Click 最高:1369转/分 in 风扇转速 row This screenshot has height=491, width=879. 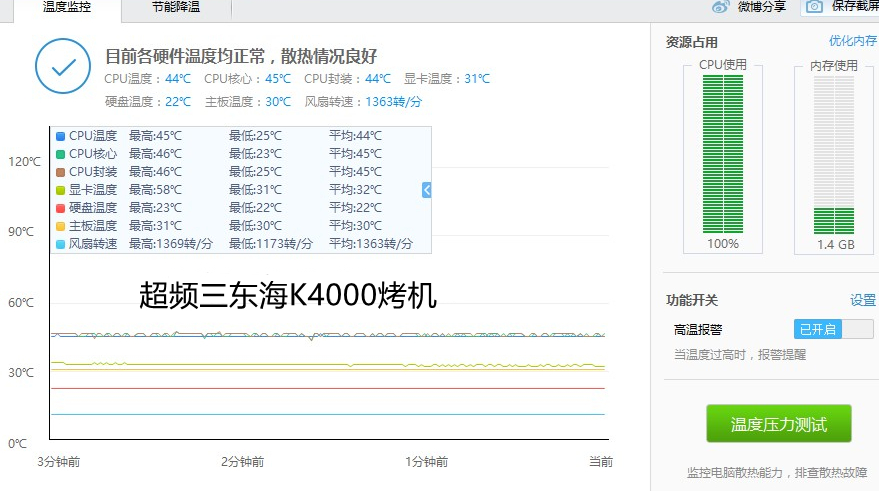tap(171, 244)
